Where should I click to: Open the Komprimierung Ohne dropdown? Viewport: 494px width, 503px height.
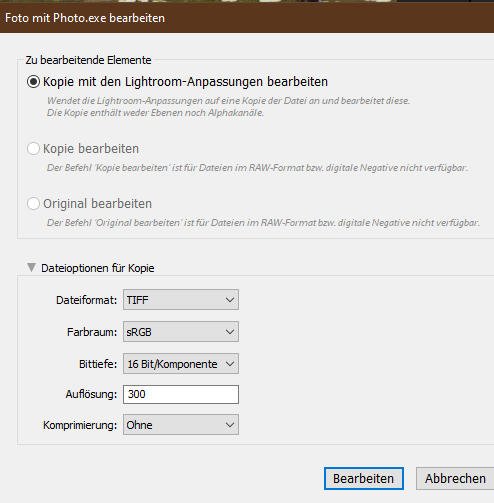pyautogui.click(x=181, y=425)
